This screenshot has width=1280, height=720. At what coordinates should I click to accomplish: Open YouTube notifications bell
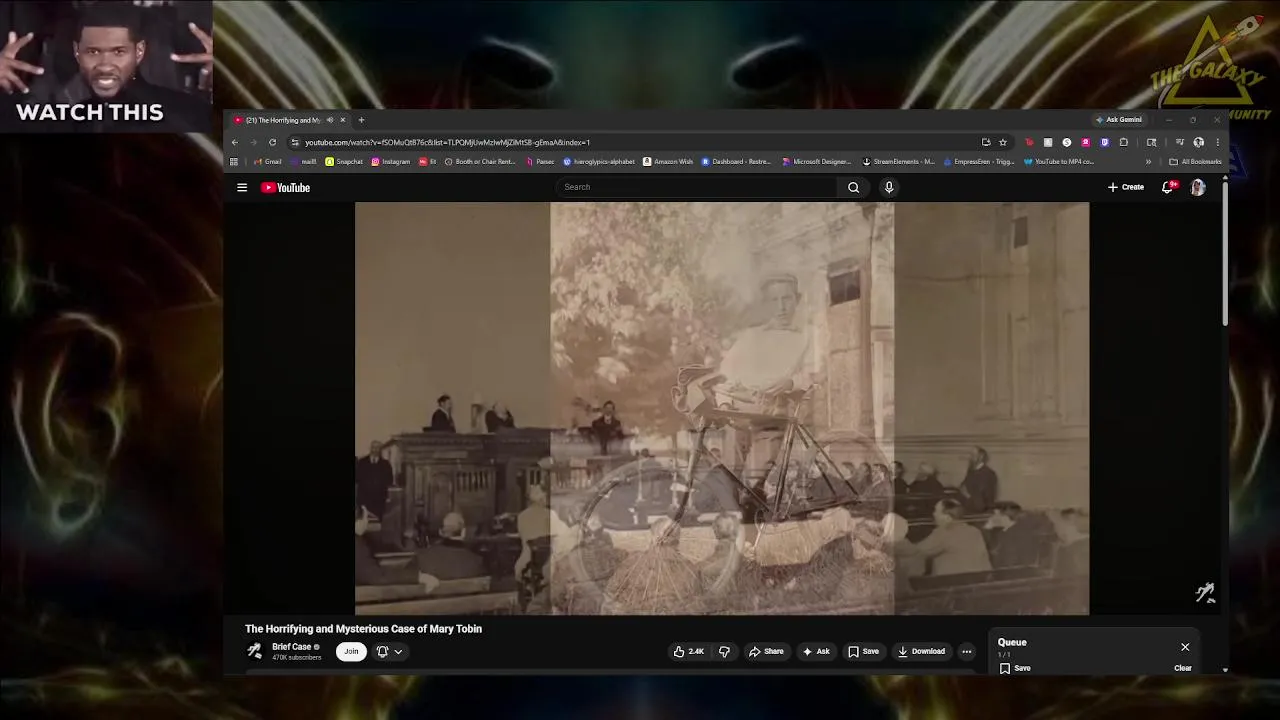tap(1167, 187)
